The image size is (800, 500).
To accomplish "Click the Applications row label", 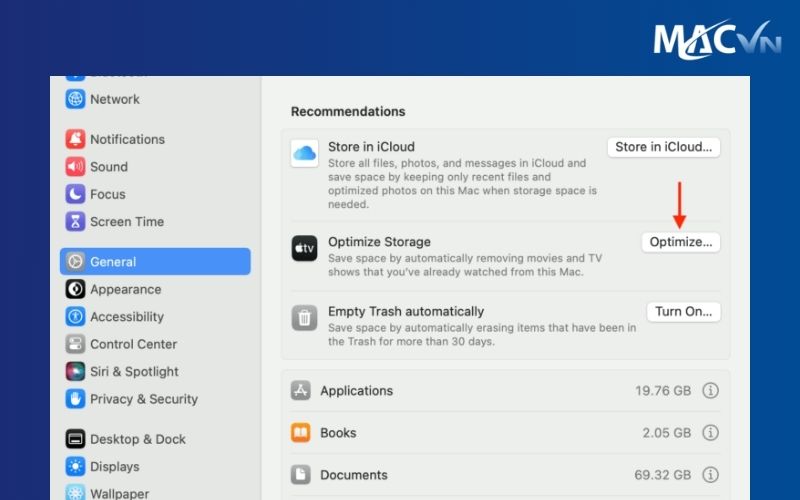I will click(x=357, y=391).
